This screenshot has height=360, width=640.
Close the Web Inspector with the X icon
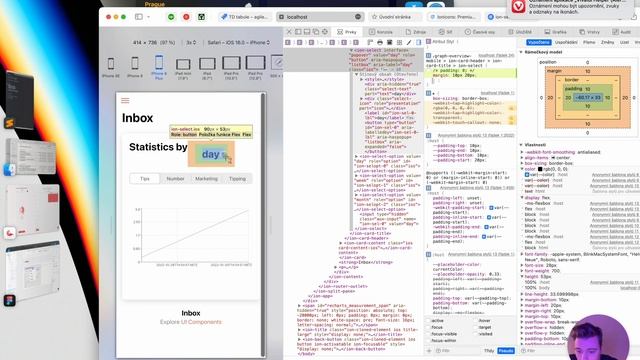coord(289,32)
